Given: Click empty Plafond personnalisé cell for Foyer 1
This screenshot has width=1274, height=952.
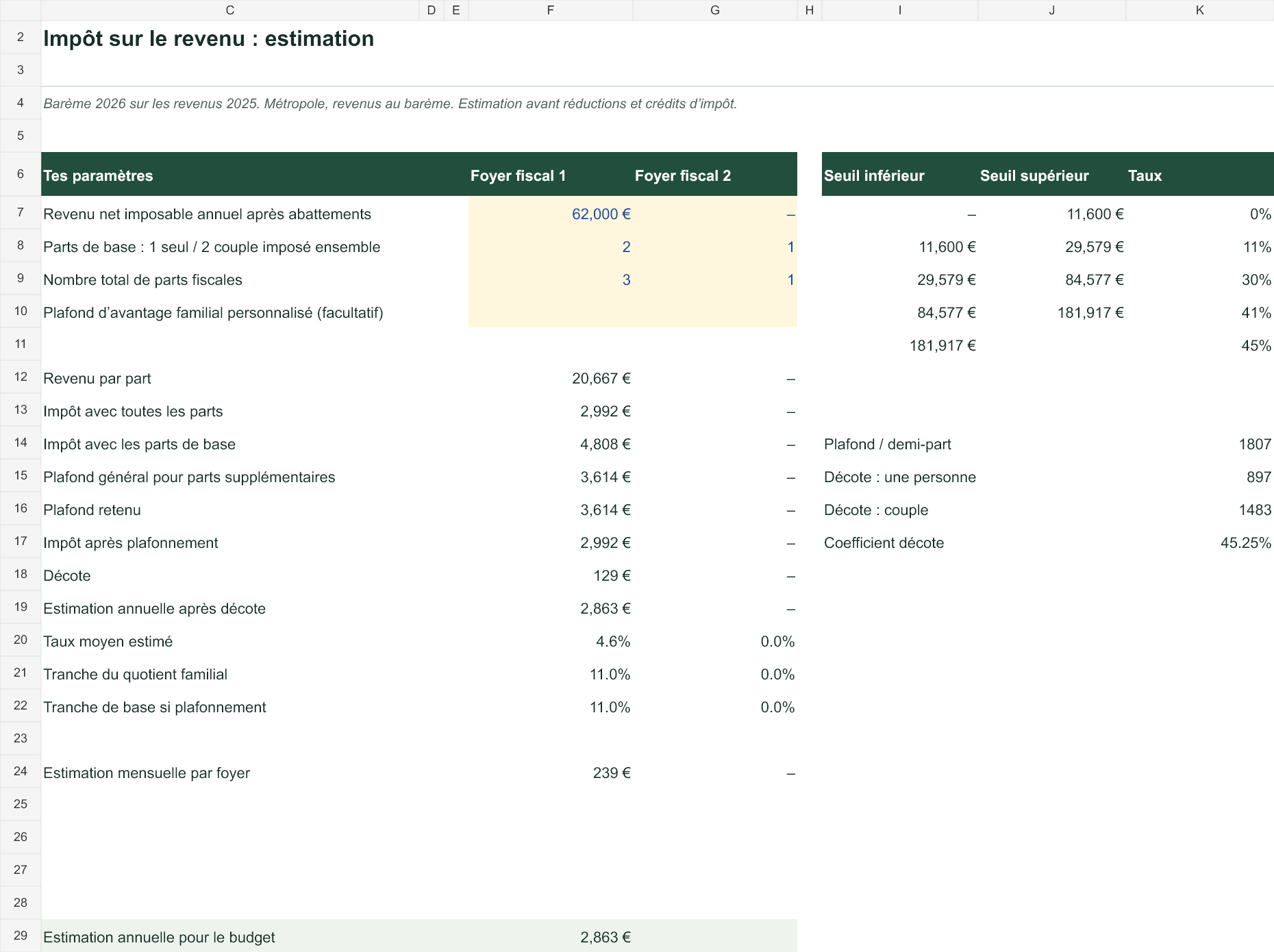Looking at the screenshot, I should point(551,312).
